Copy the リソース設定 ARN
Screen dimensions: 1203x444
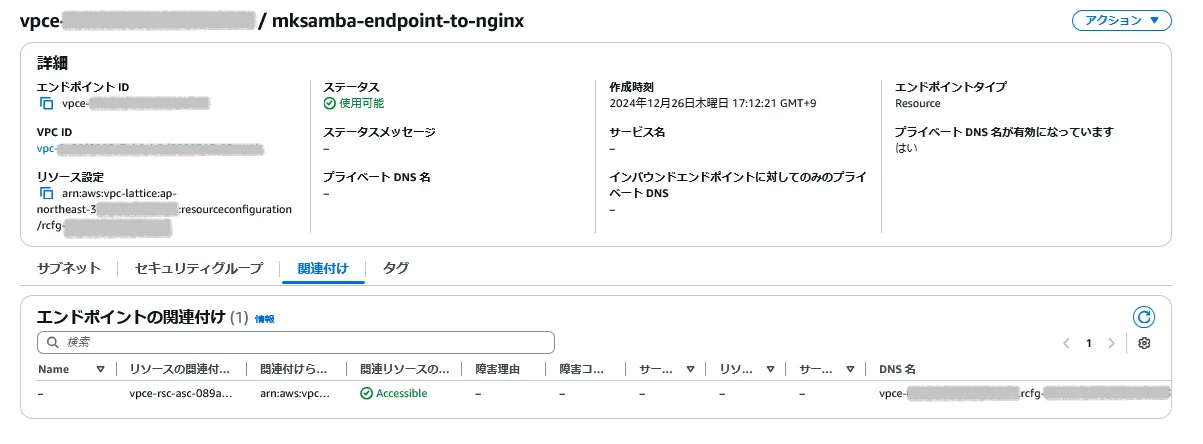pos(45,194)
